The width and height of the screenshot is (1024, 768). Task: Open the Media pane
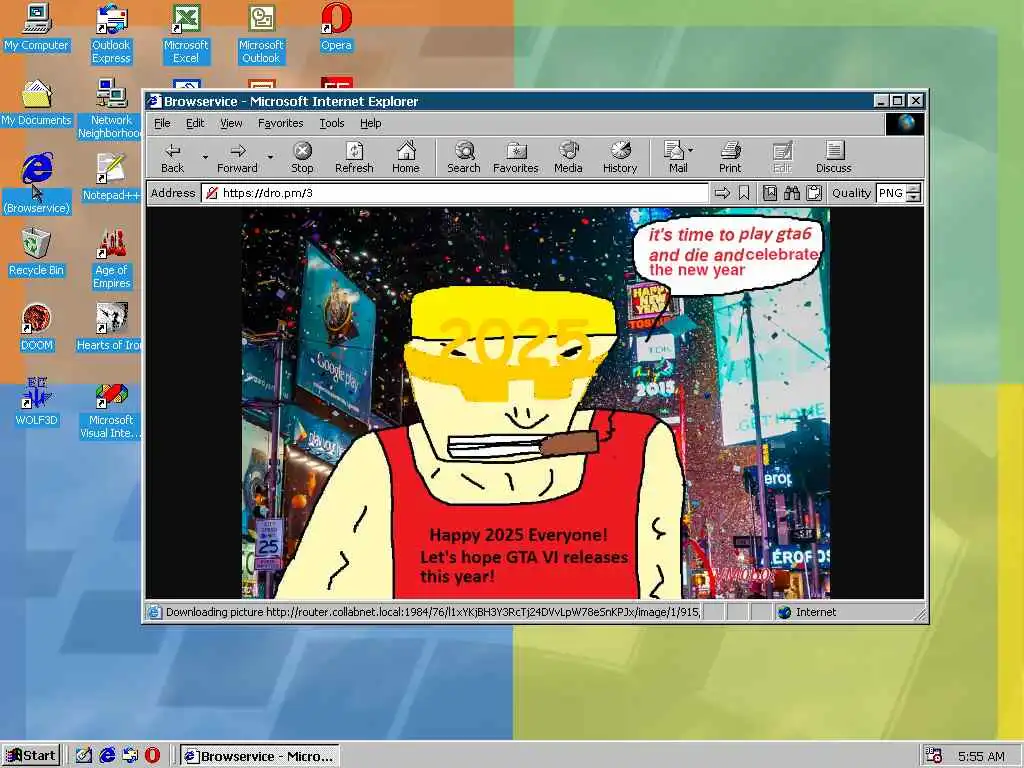[x=568, y=157]
